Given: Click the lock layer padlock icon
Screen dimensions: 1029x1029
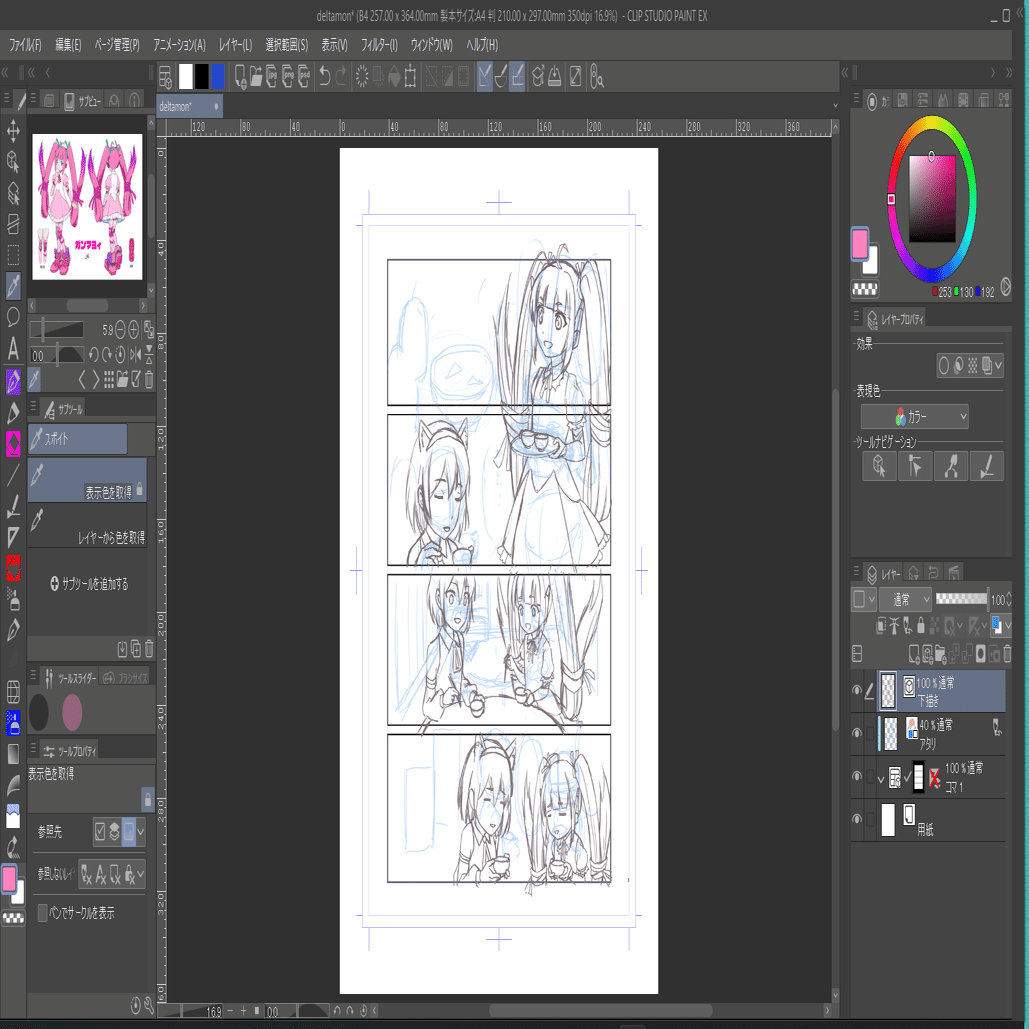Looking at the screenshot, I should 920,625.
